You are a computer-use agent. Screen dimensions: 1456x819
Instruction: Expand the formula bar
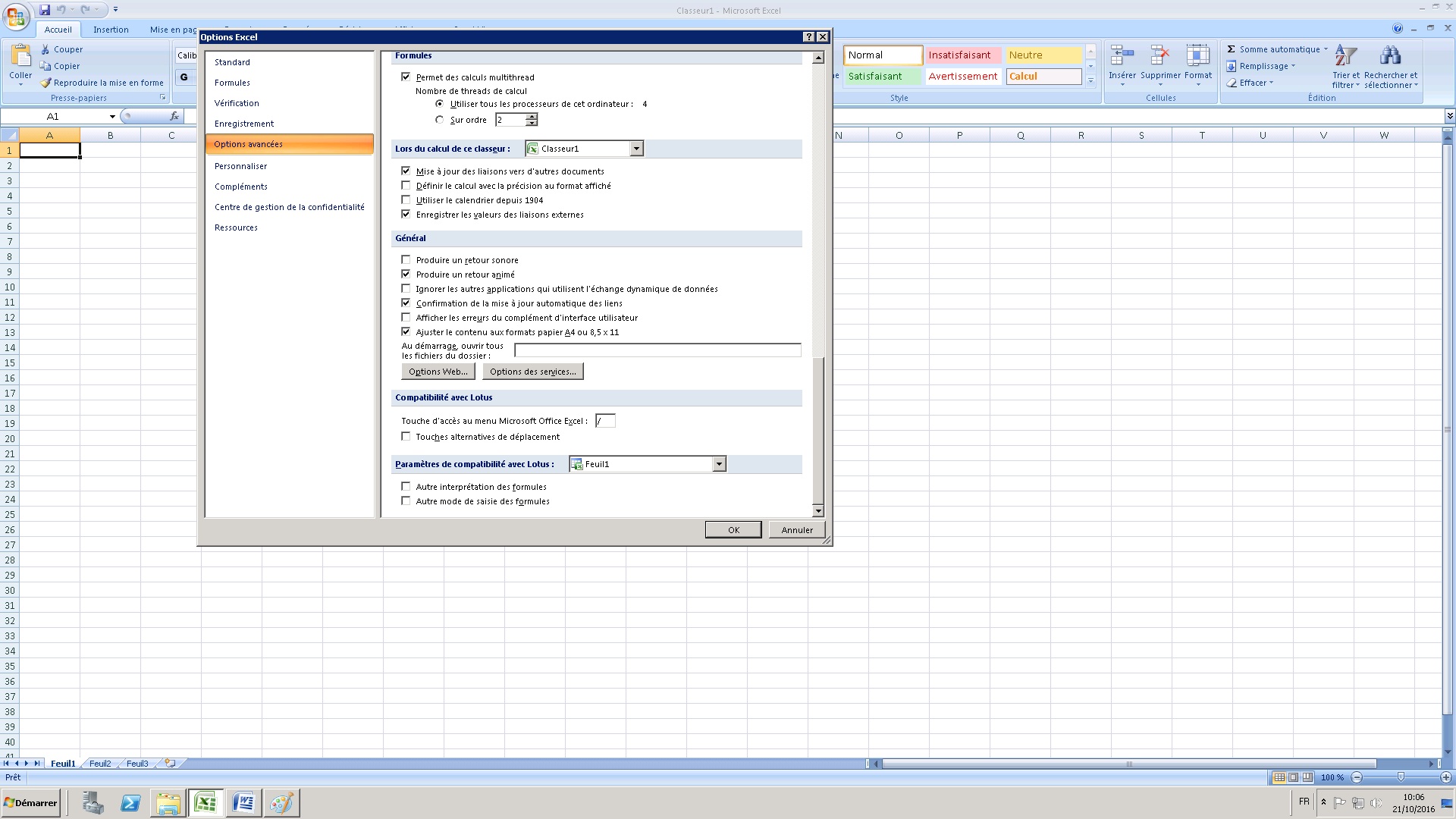pyautogui.click(x=1449, y=116)
